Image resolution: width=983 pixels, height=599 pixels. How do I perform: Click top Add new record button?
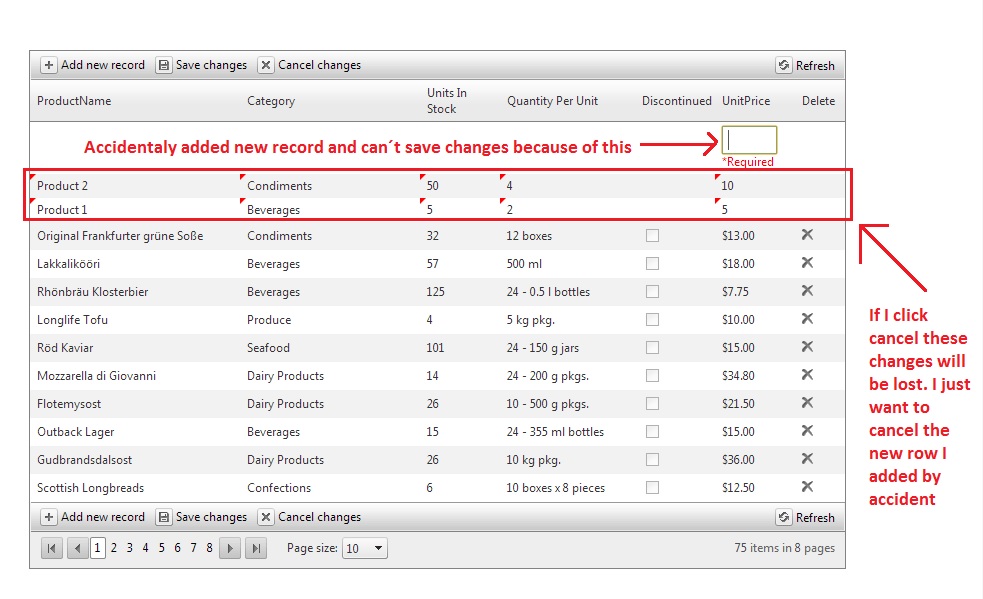tap(93, 65)
